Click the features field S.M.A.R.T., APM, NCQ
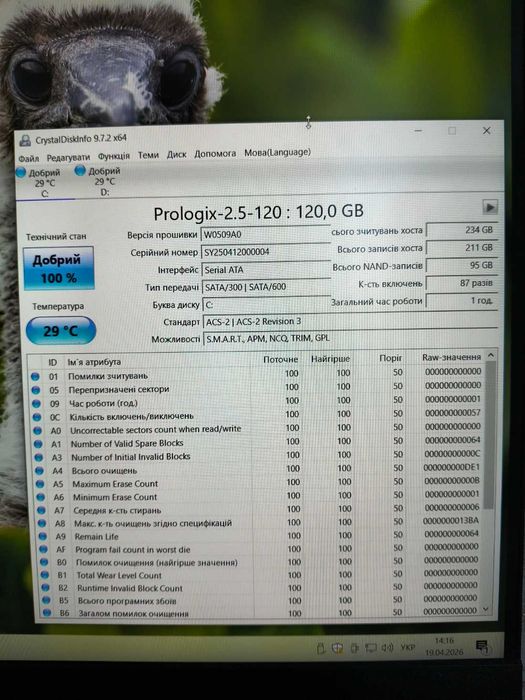This screenshot has height=700, width=525. click(x=350, y=338)
